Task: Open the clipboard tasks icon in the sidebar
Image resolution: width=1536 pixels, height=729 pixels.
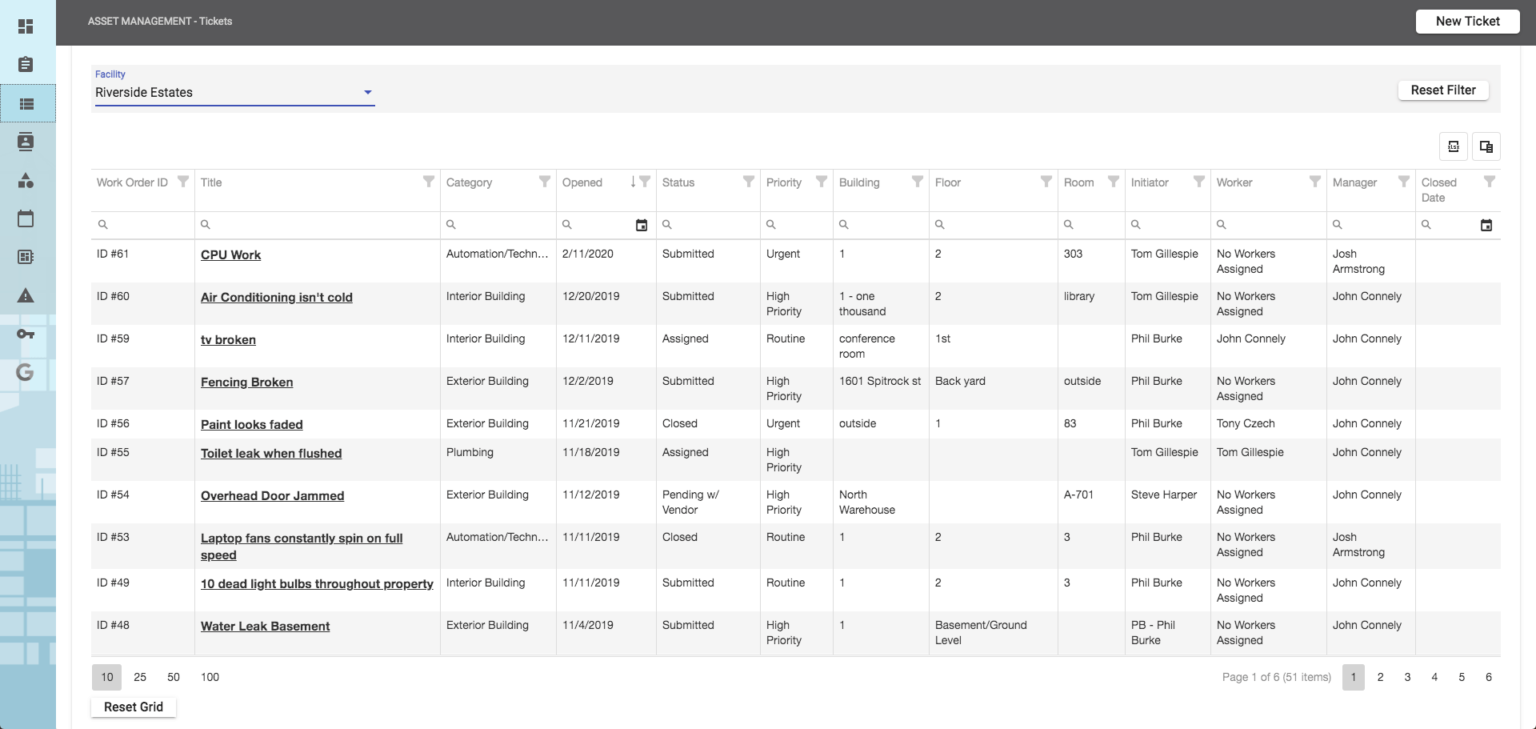Action: point(25,64)
